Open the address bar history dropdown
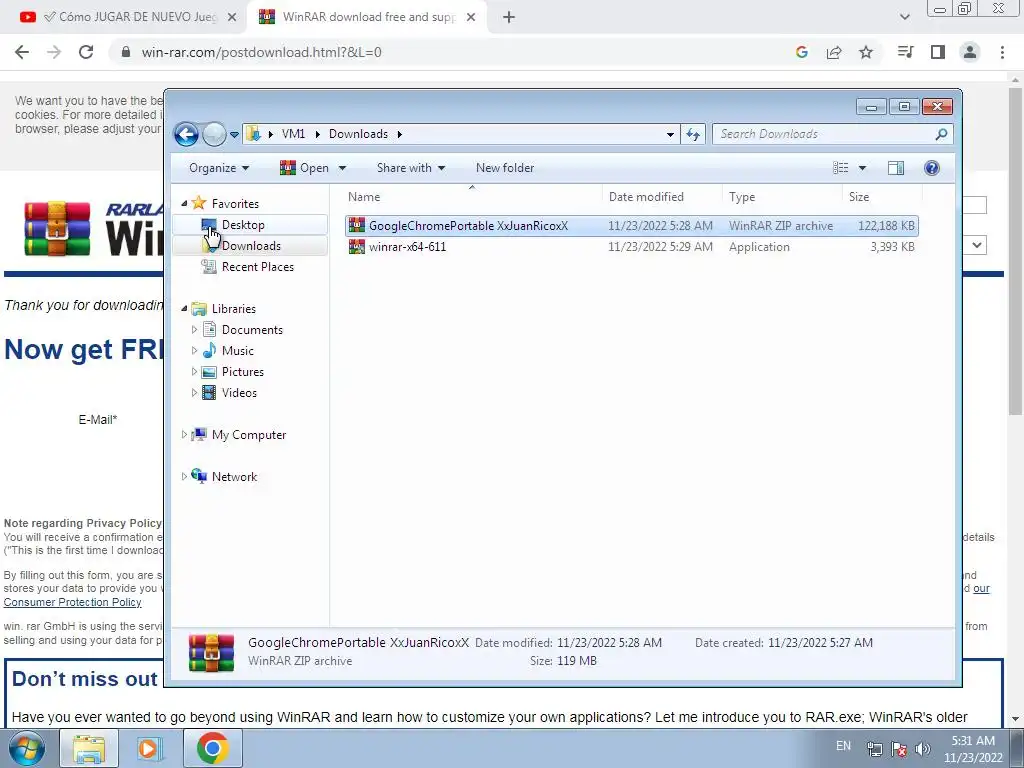1024x768 pixels. click(x=670, y=135)
